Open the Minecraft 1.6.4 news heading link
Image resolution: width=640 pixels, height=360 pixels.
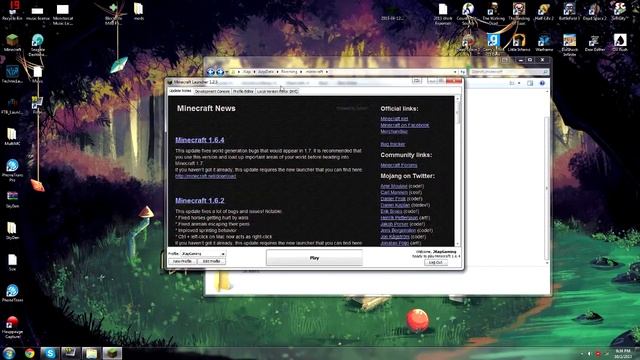pos(200,140)
